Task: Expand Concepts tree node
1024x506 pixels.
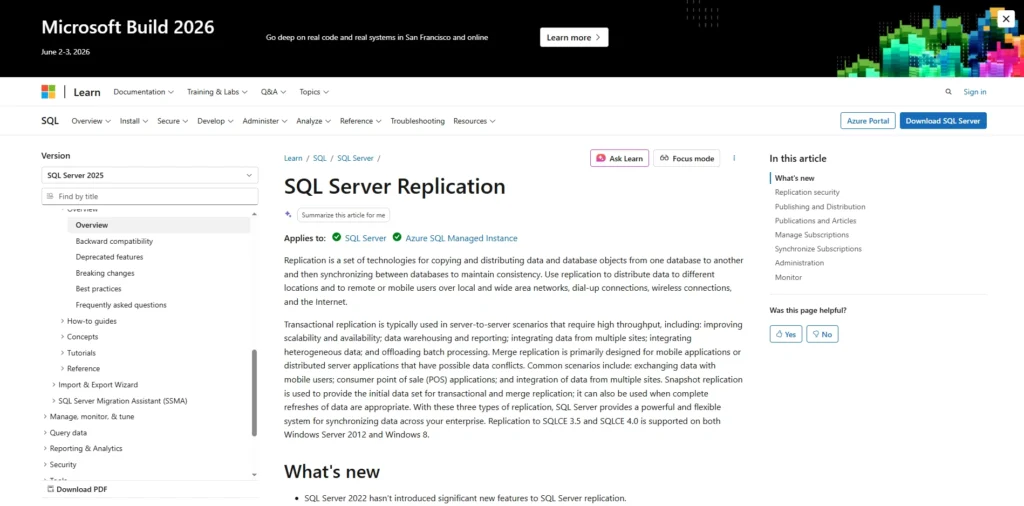Action: [82, 337]
